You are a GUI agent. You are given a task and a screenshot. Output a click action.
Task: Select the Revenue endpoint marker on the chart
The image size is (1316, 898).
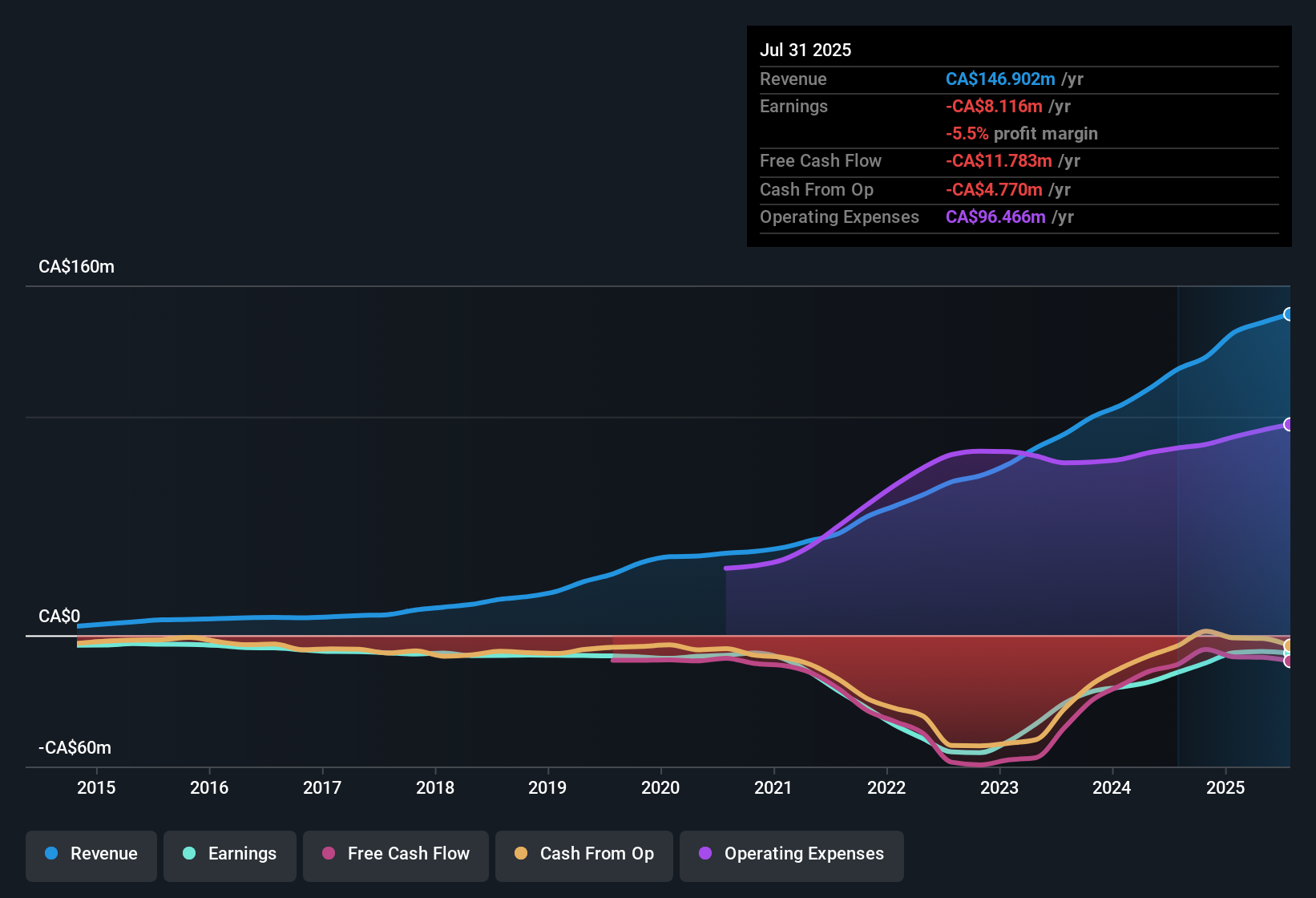(1289, 314)
